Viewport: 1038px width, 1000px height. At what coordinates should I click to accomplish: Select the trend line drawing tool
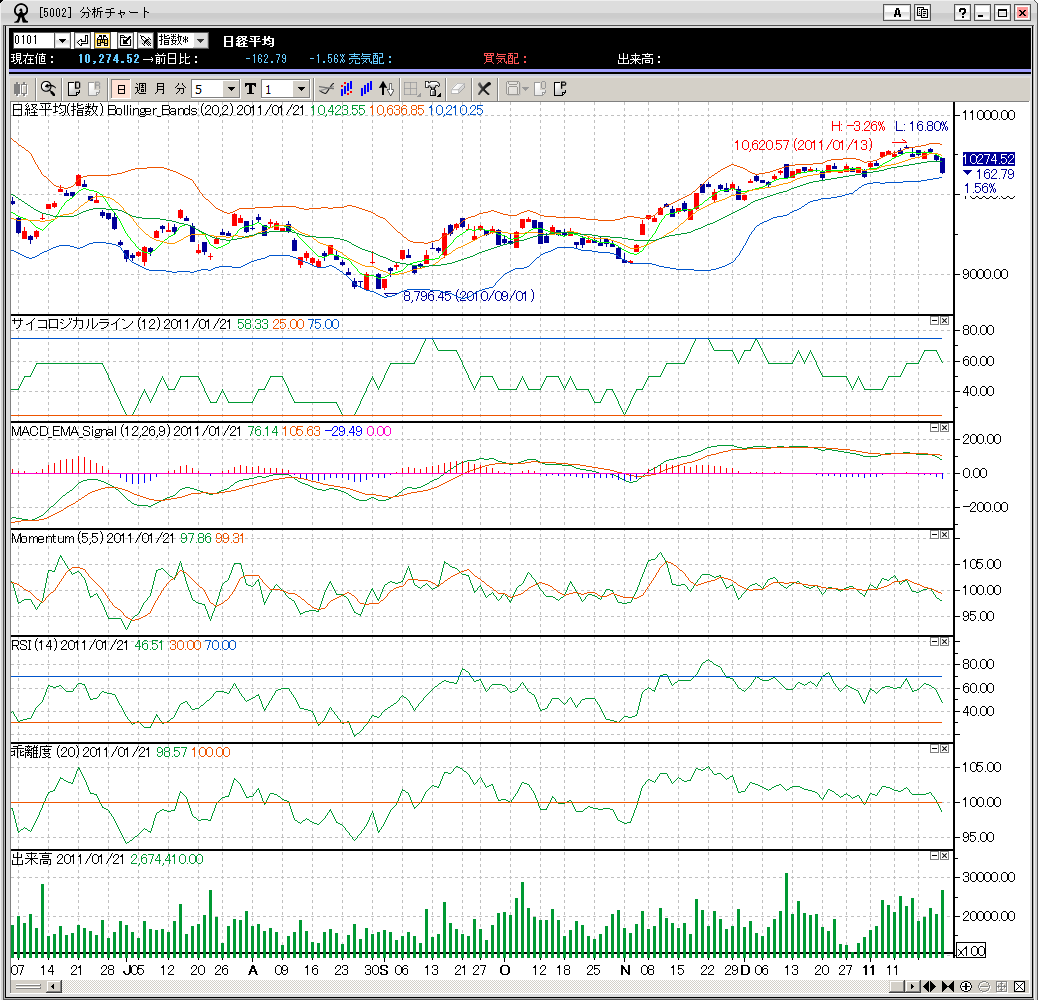point(325,88)
